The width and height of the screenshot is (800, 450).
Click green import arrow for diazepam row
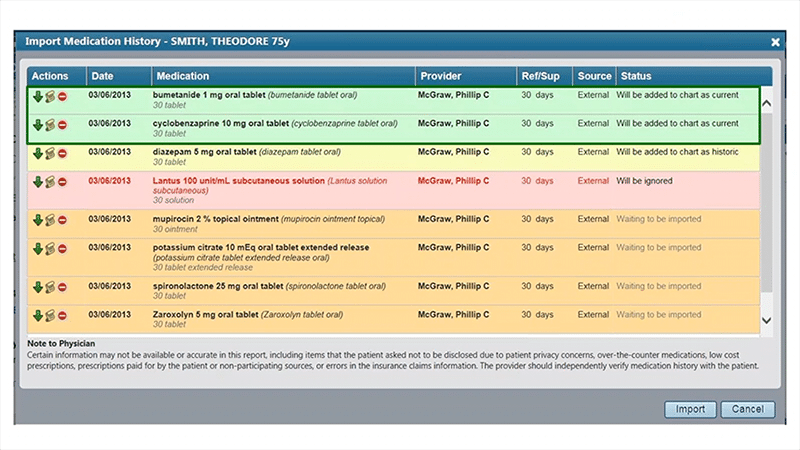(x=38, y=154)
